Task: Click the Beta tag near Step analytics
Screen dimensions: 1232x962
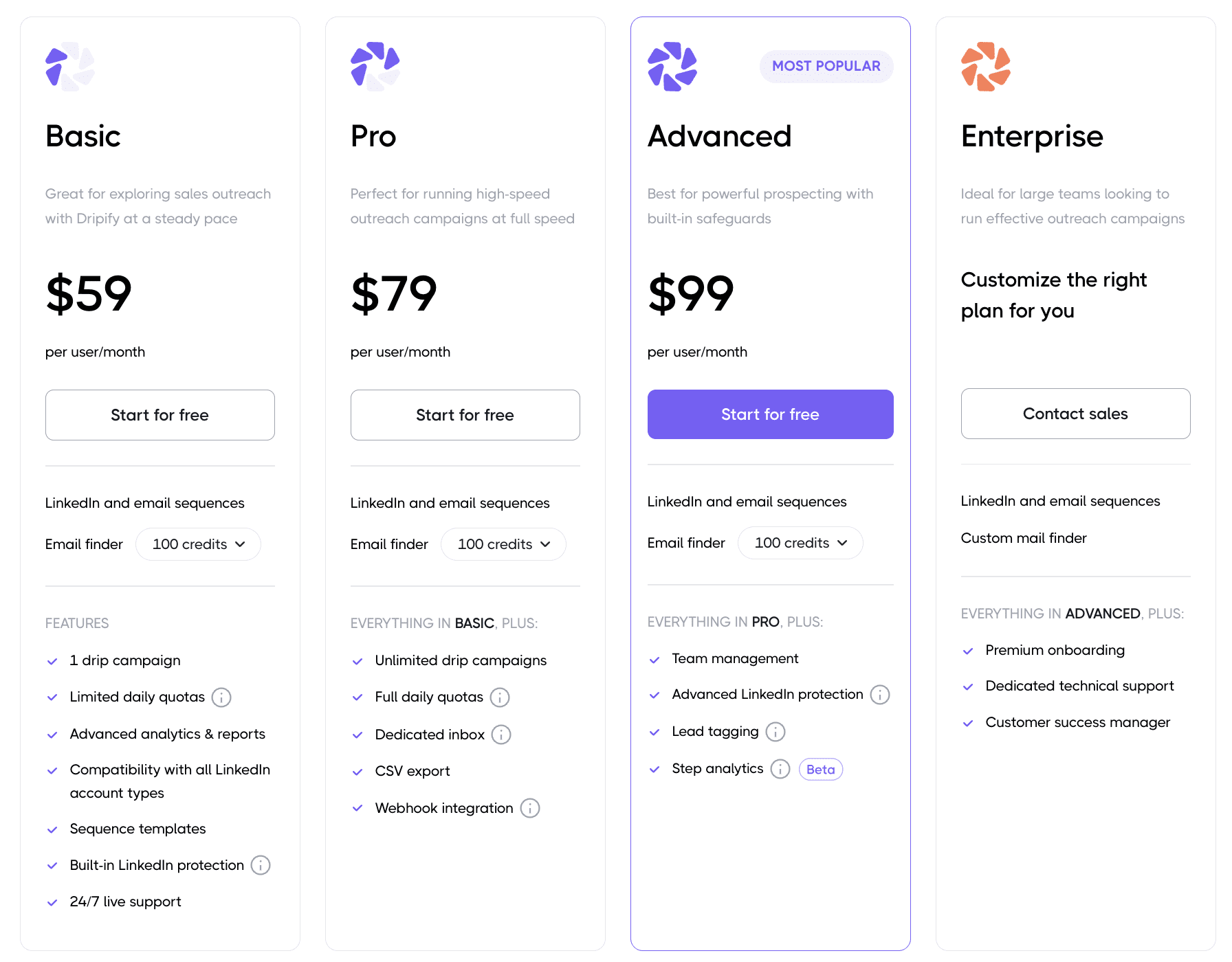Action: (820, 770)
